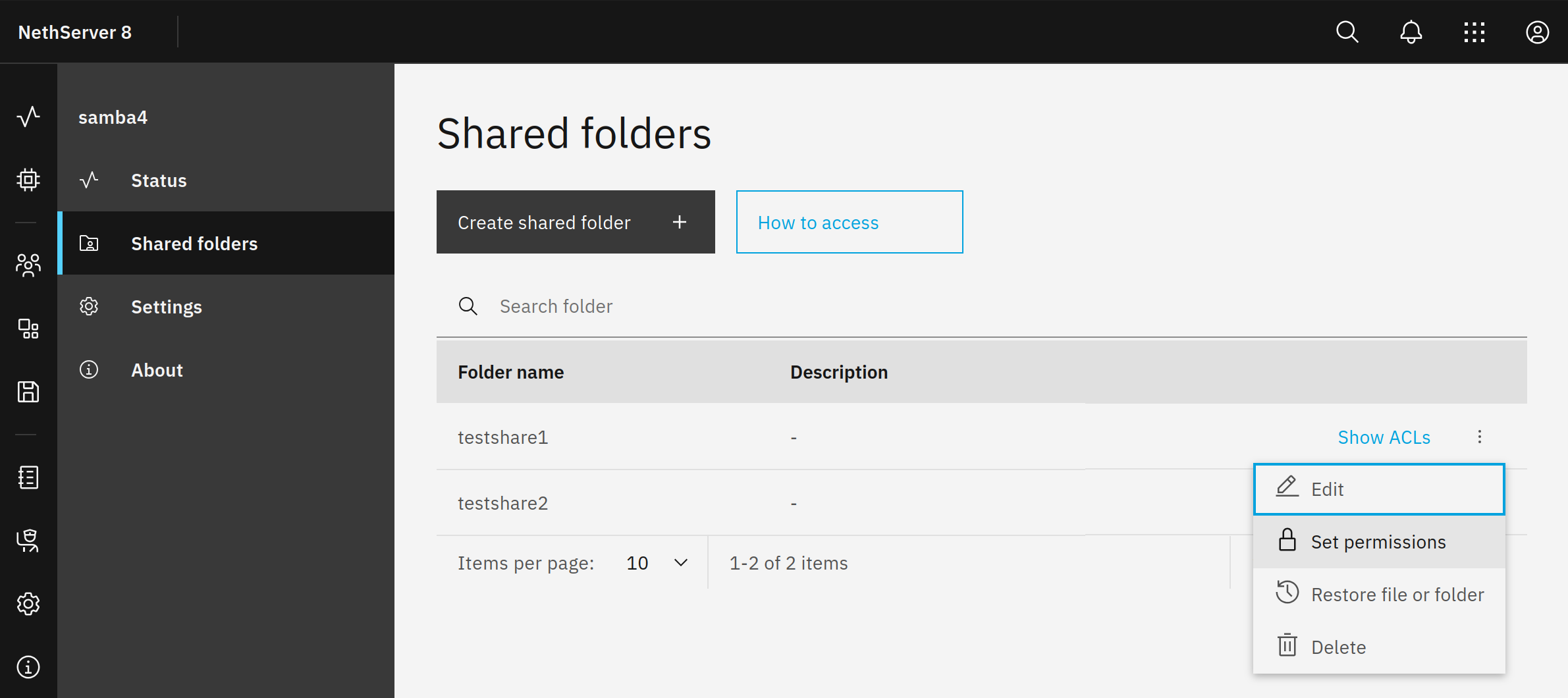Image resolution: width=1568 pixels, height=698 pixels.
Task: Click Create shared folder button
Action: [575, 223]
